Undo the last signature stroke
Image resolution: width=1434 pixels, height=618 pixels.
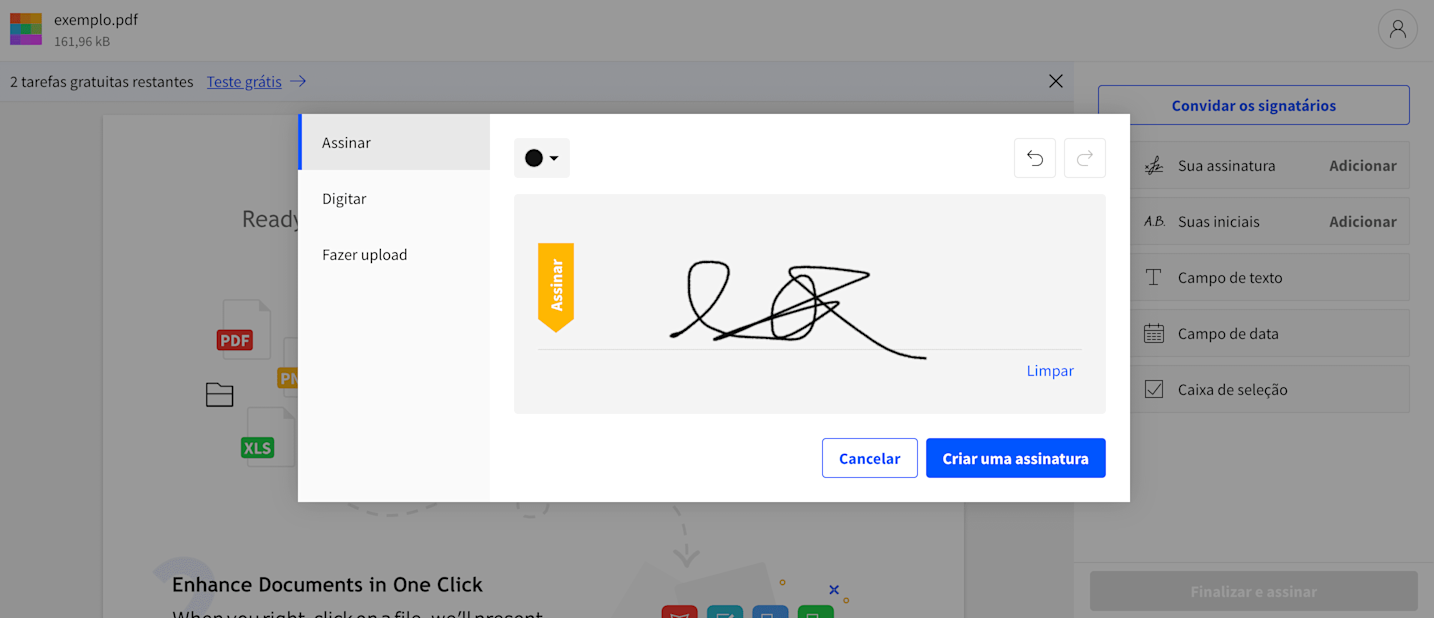pyautogui.click(x=1035, y=158)
